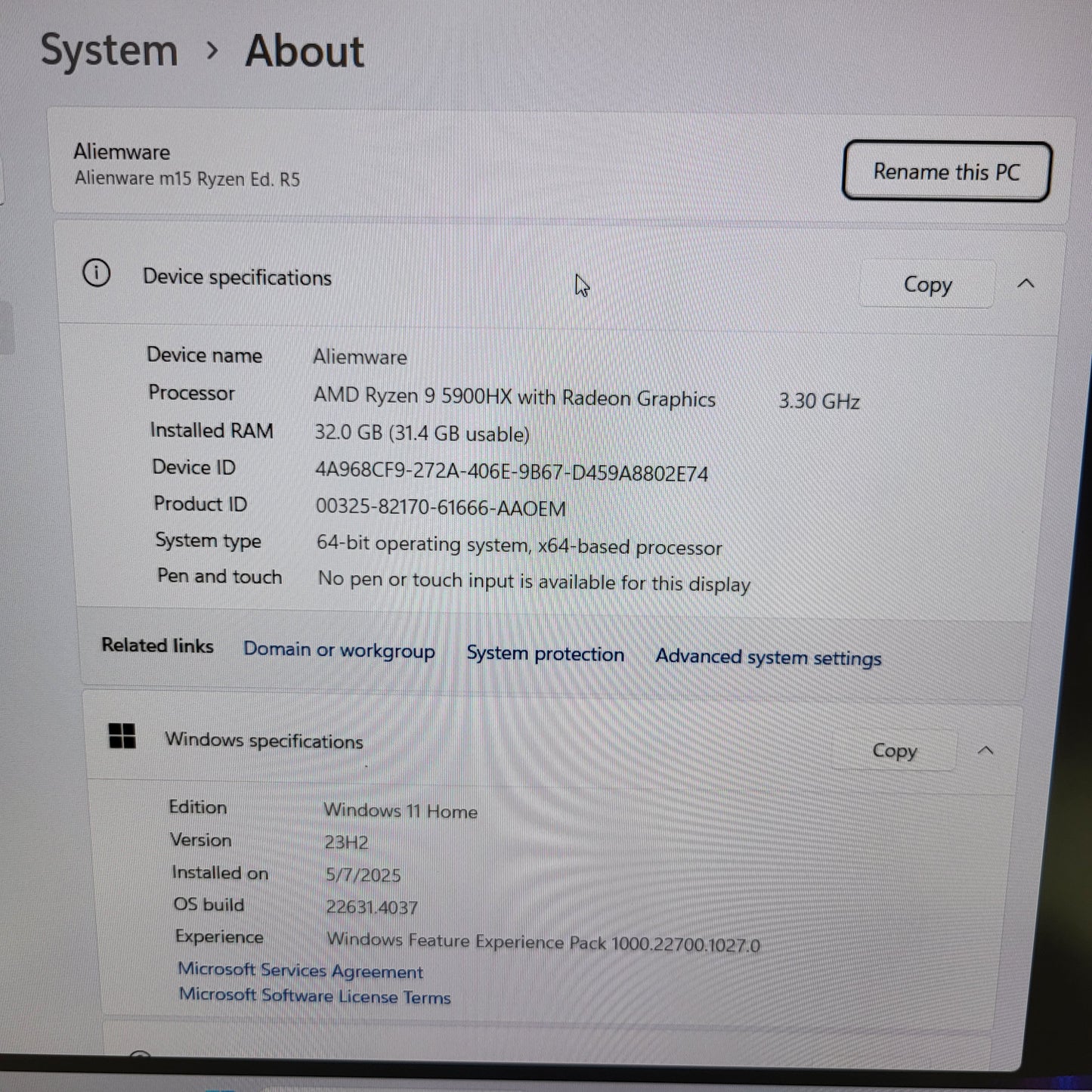The image size is (1092, 1092).
Task: Select OS build value 22631.4037
Action: click(372, 907)
